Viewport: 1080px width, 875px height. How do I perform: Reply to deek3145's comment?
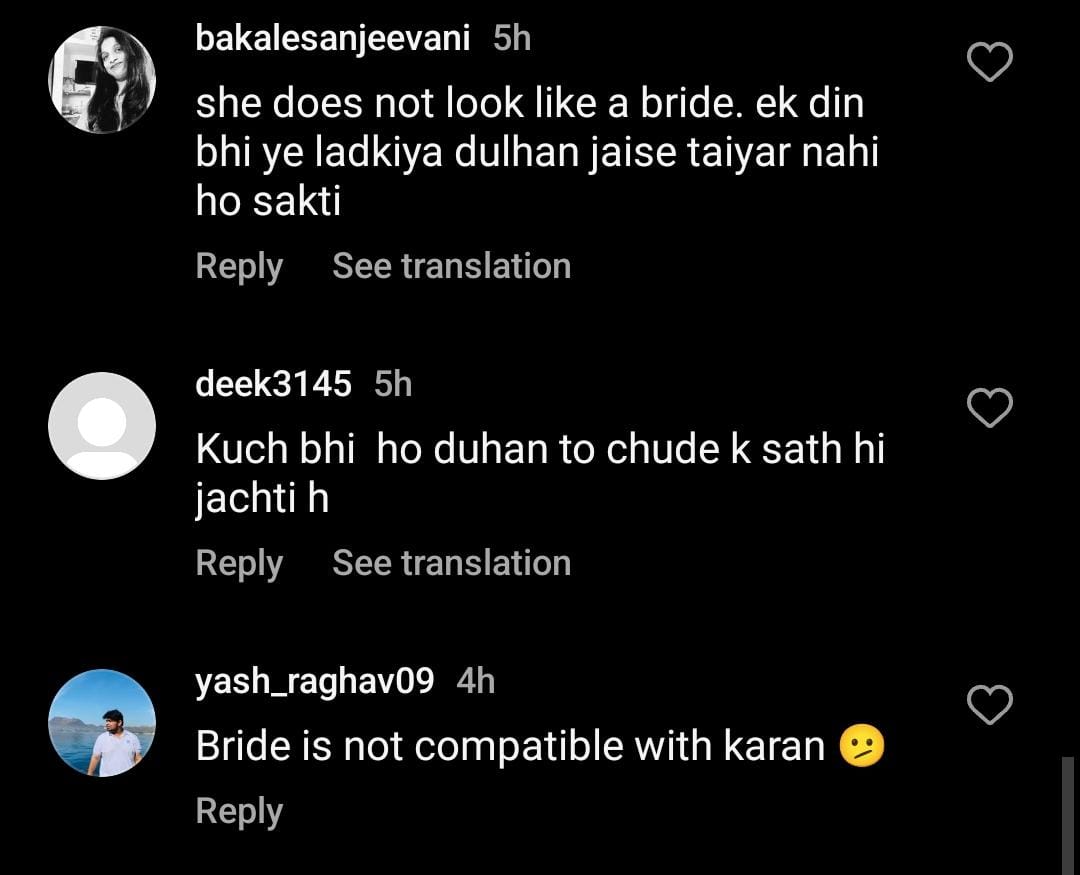(239, 563)
